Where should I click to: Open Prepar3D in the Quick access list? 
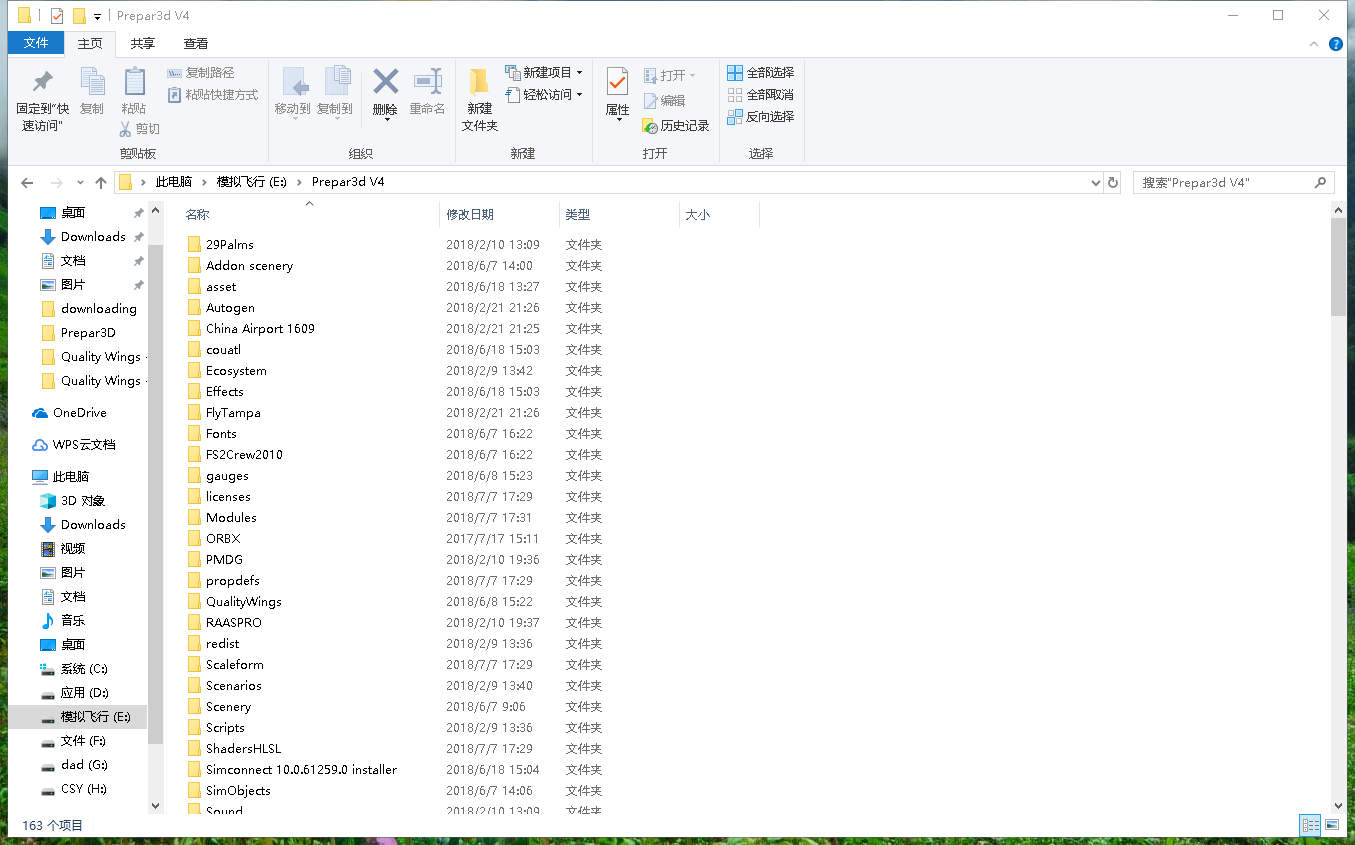(88, 333)
